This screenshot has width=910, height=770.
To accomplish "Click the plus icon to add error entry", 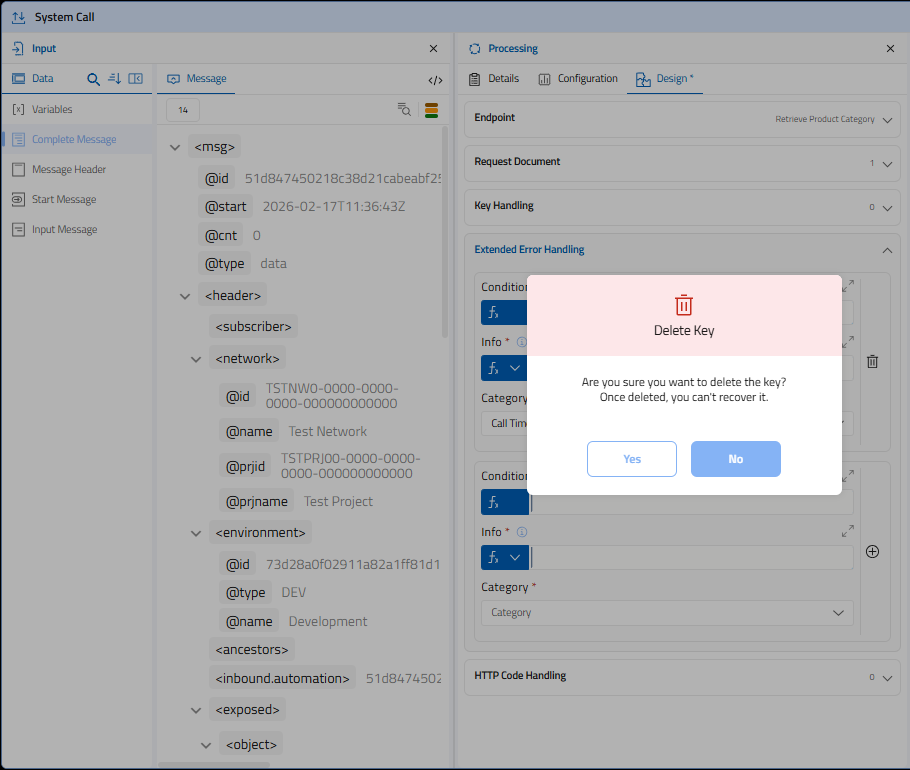I will [x=872, y=551].
